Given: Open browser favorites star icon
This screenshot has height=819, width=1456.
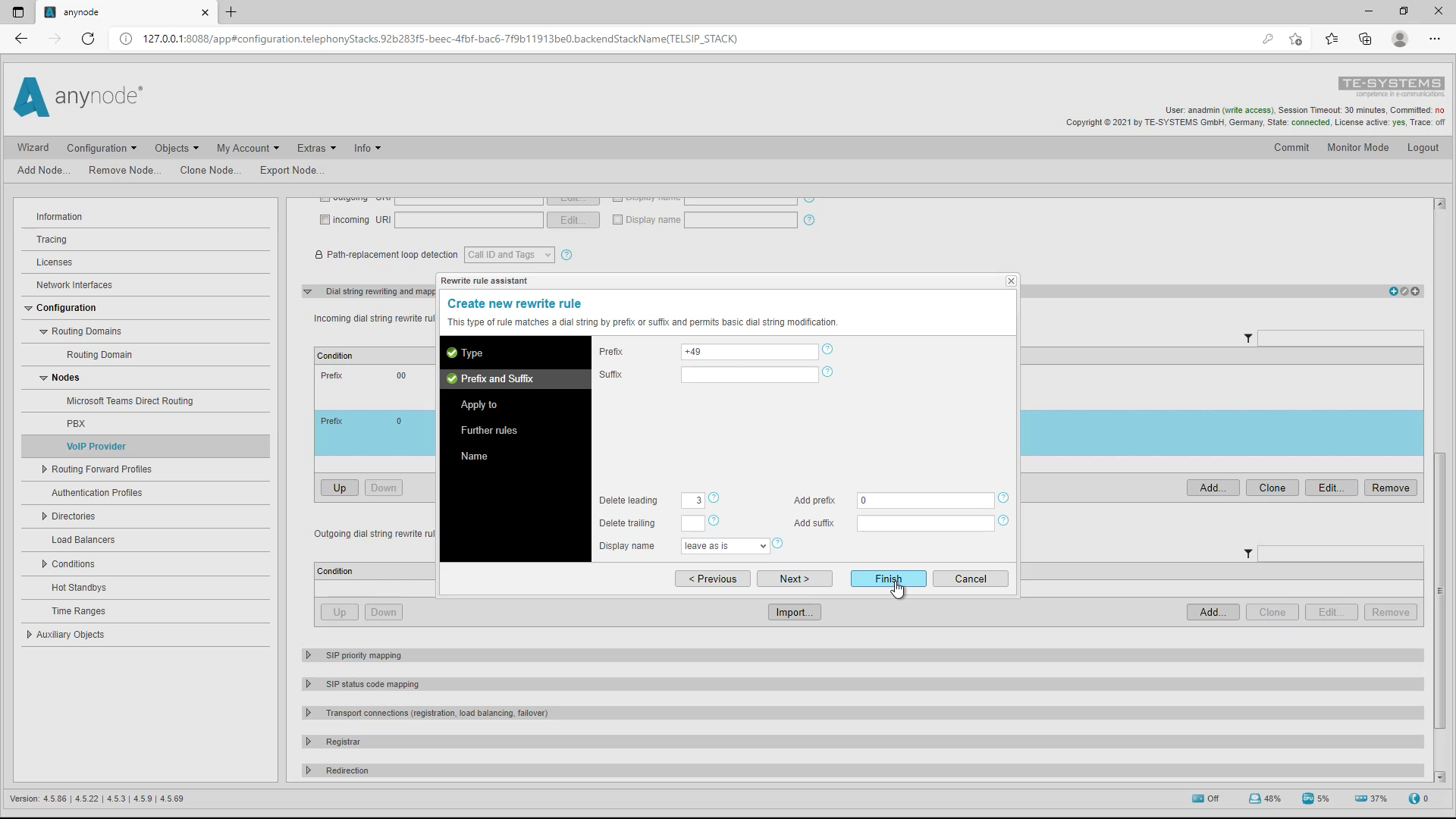Looking at the screenshot, I should (x=1332, y=39).
